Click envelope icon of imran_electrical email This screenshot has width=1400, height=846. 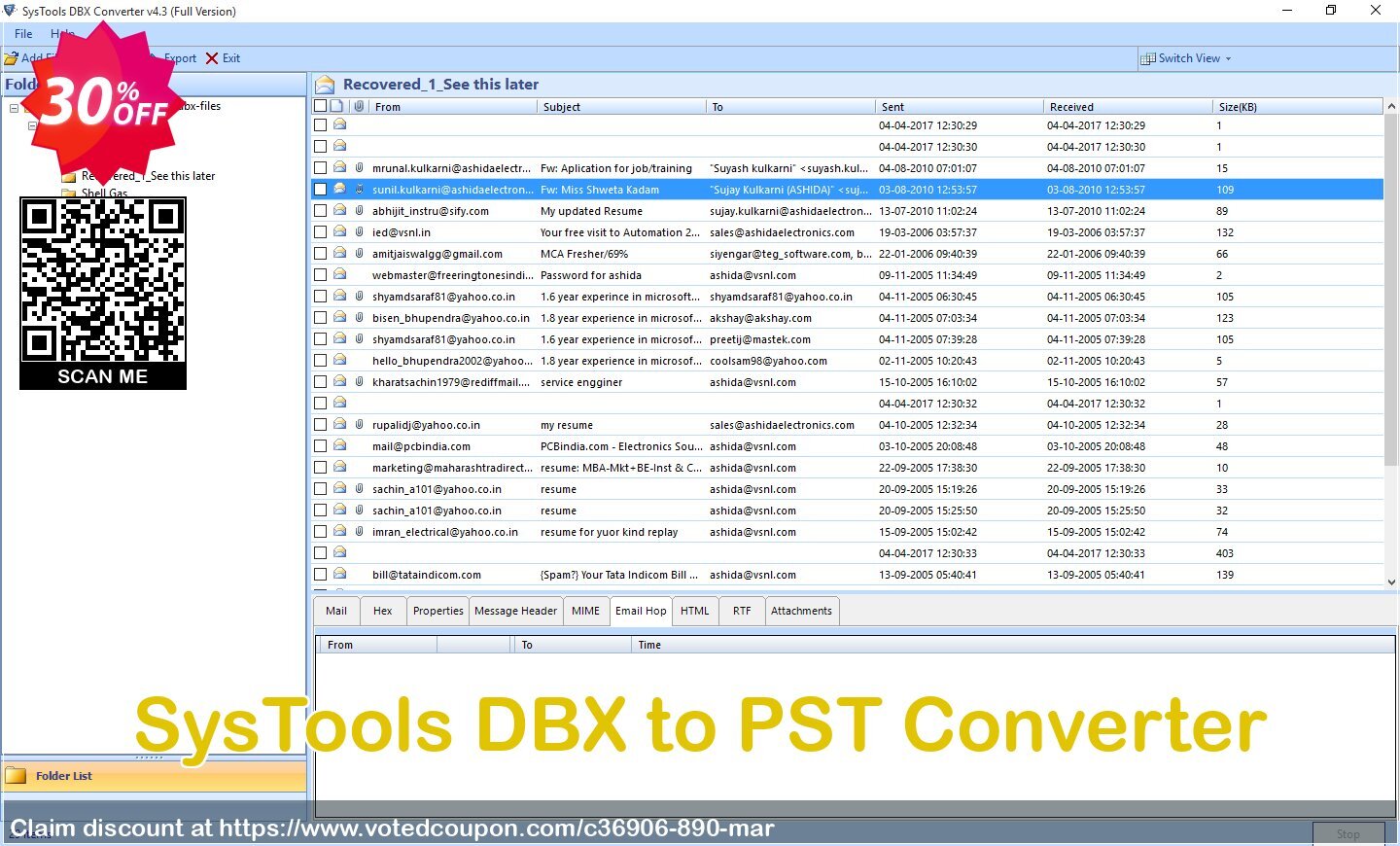[x=339, y=531]
